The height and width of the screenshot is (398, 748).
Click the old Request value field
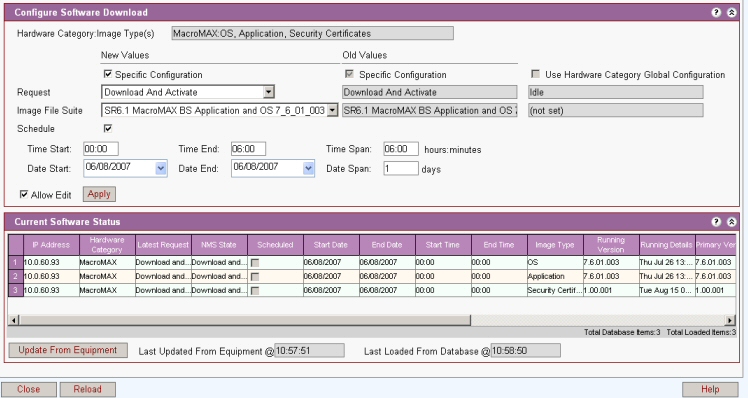click(x=430, y=92)
